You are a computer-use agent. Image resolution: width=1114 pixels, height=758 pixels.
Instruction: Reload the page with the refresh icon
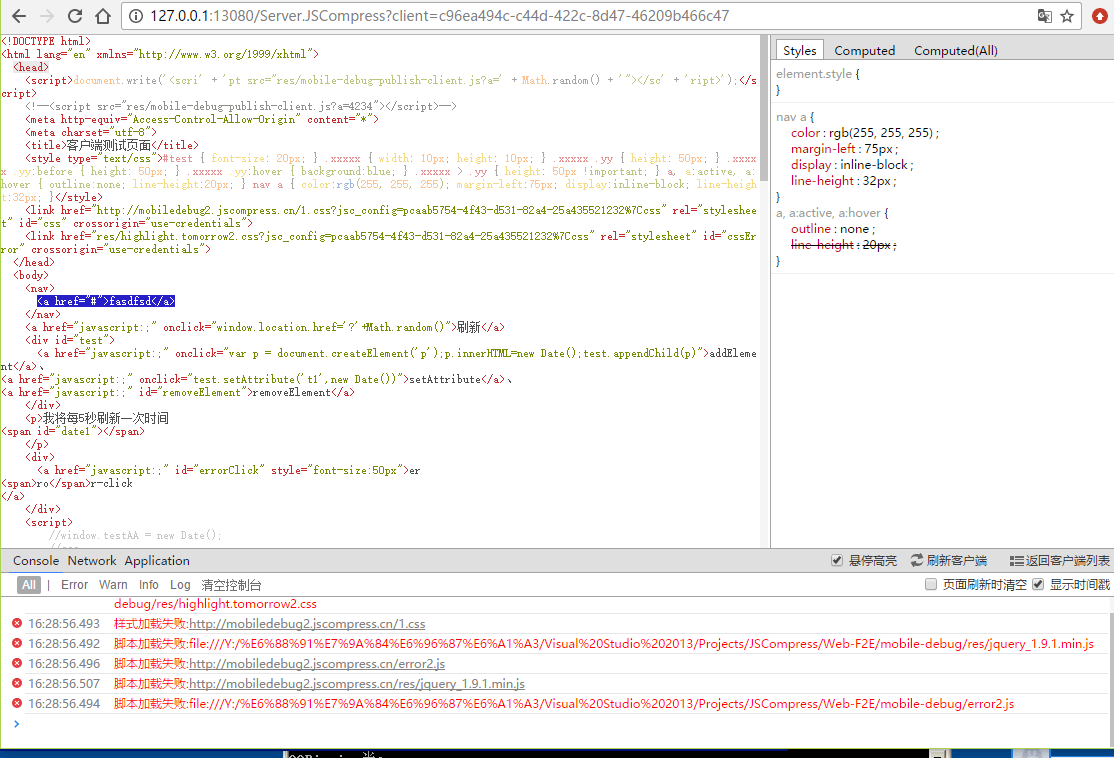[x=75, y=16]
